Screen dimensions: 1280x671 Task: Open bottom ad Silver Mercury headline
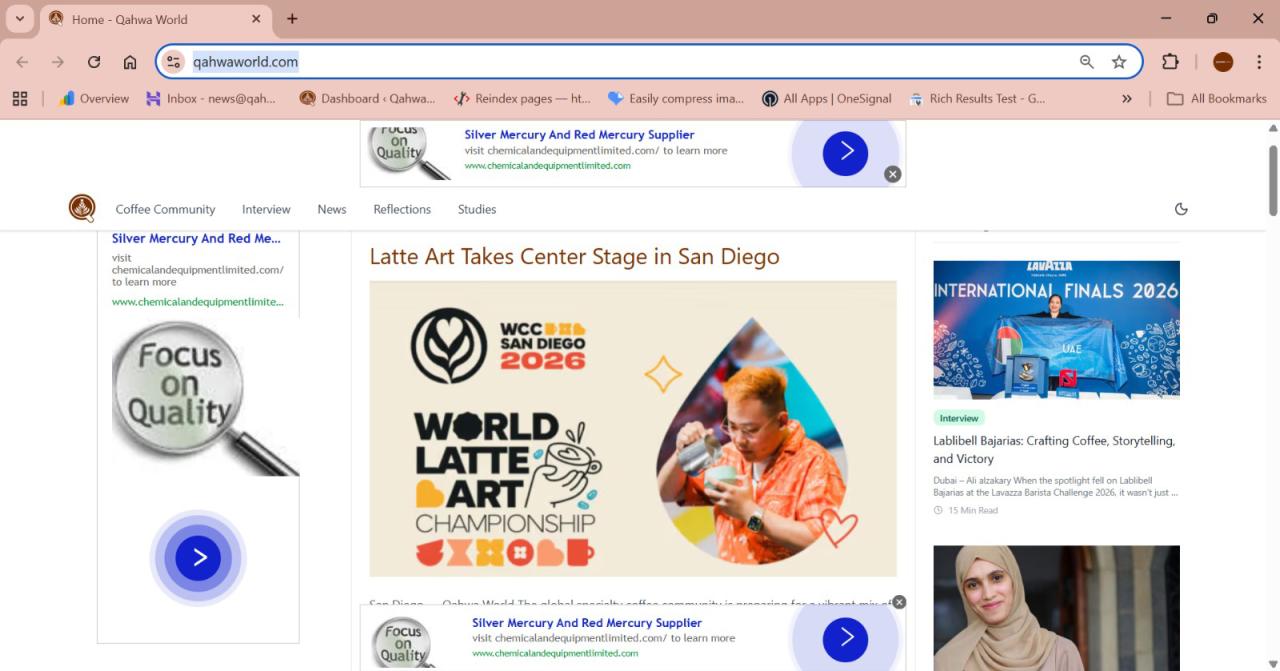click(587, 622)
